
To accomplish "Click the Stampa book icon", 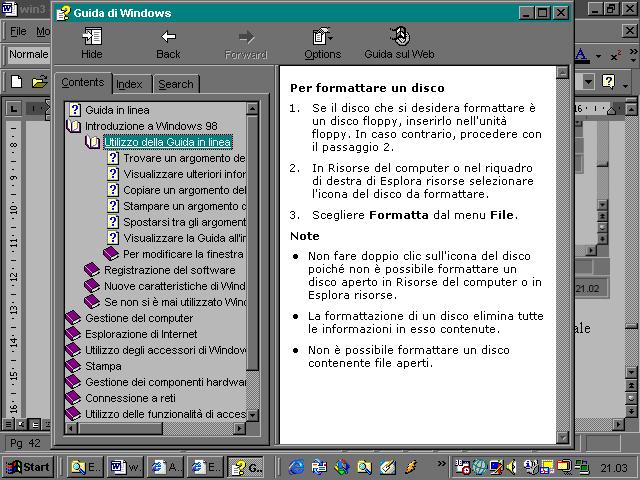I will pos(73,366).
